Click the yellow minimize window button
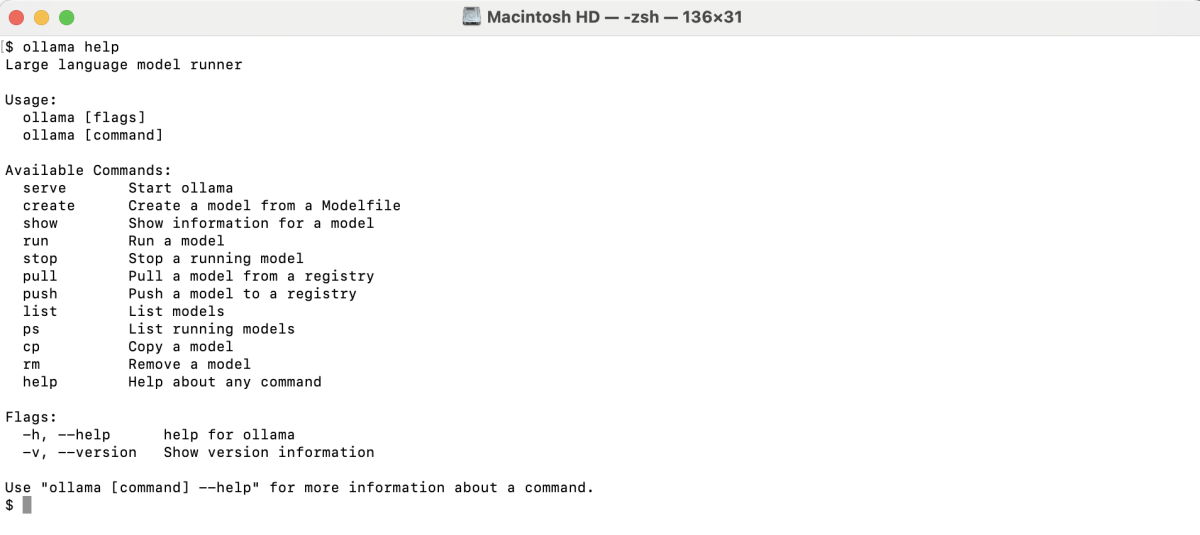Image resolution: width=1200 pixels, height=535 pixels. coord(42,17)
